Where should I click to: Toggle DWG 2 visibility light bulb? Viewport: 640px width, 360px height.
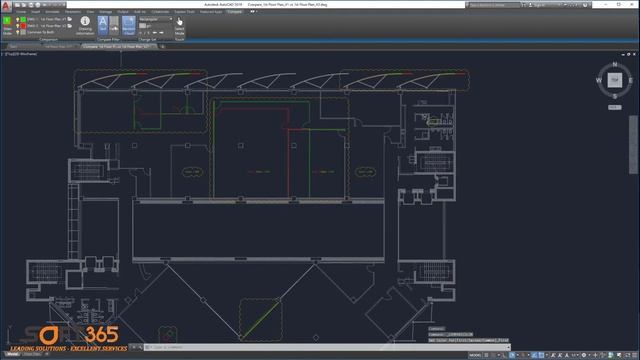[x=18, y=26]
